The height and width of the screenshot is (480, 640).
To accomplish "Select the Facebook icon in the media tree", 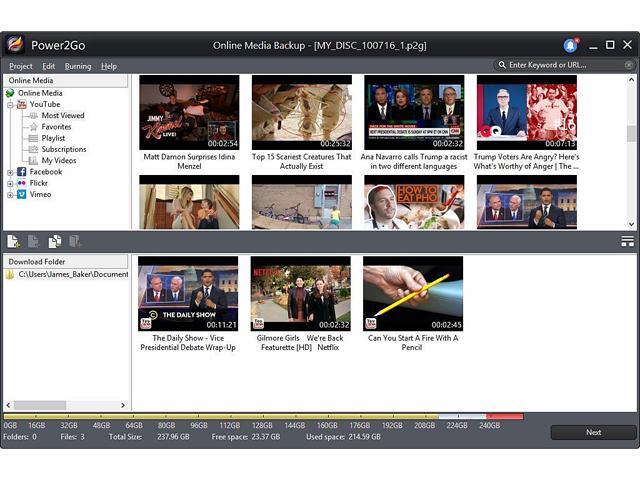I will pyautogui.click(x=21, y=172).
